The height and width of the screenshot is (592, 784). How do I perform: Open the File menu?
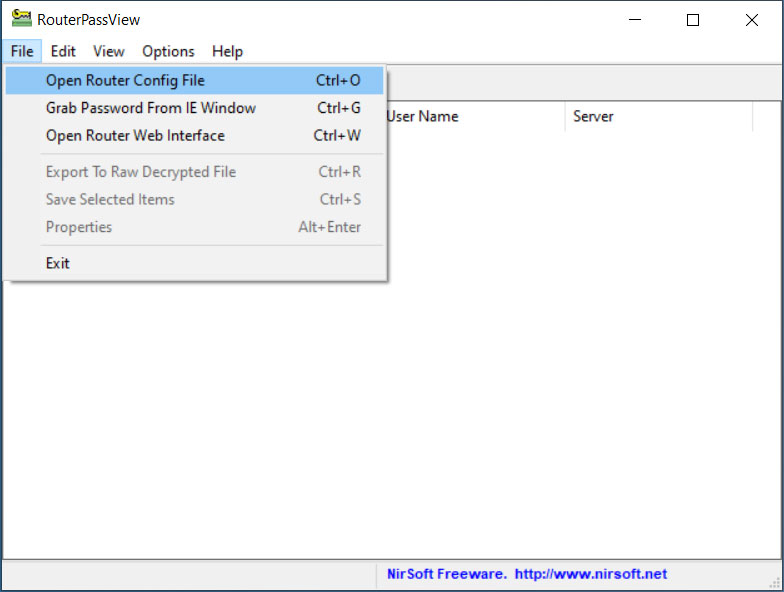tap(22, 52)
